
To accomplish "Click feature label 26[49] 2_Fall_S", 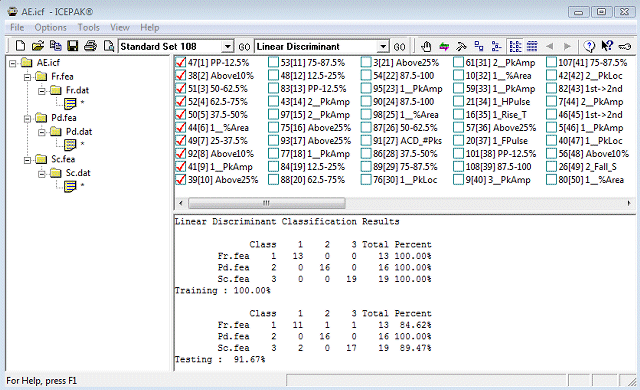I will point(587,167).
